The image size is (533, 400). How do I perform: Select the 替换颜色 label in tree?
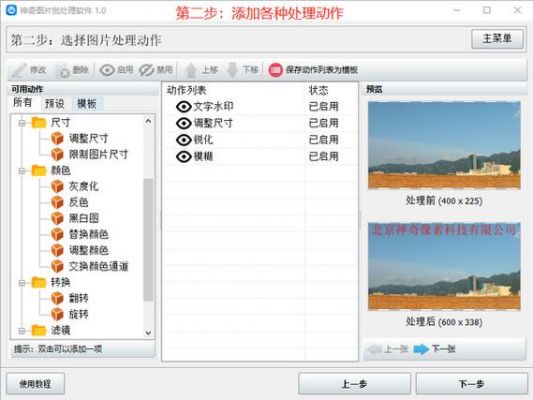(x=89, y=234)
